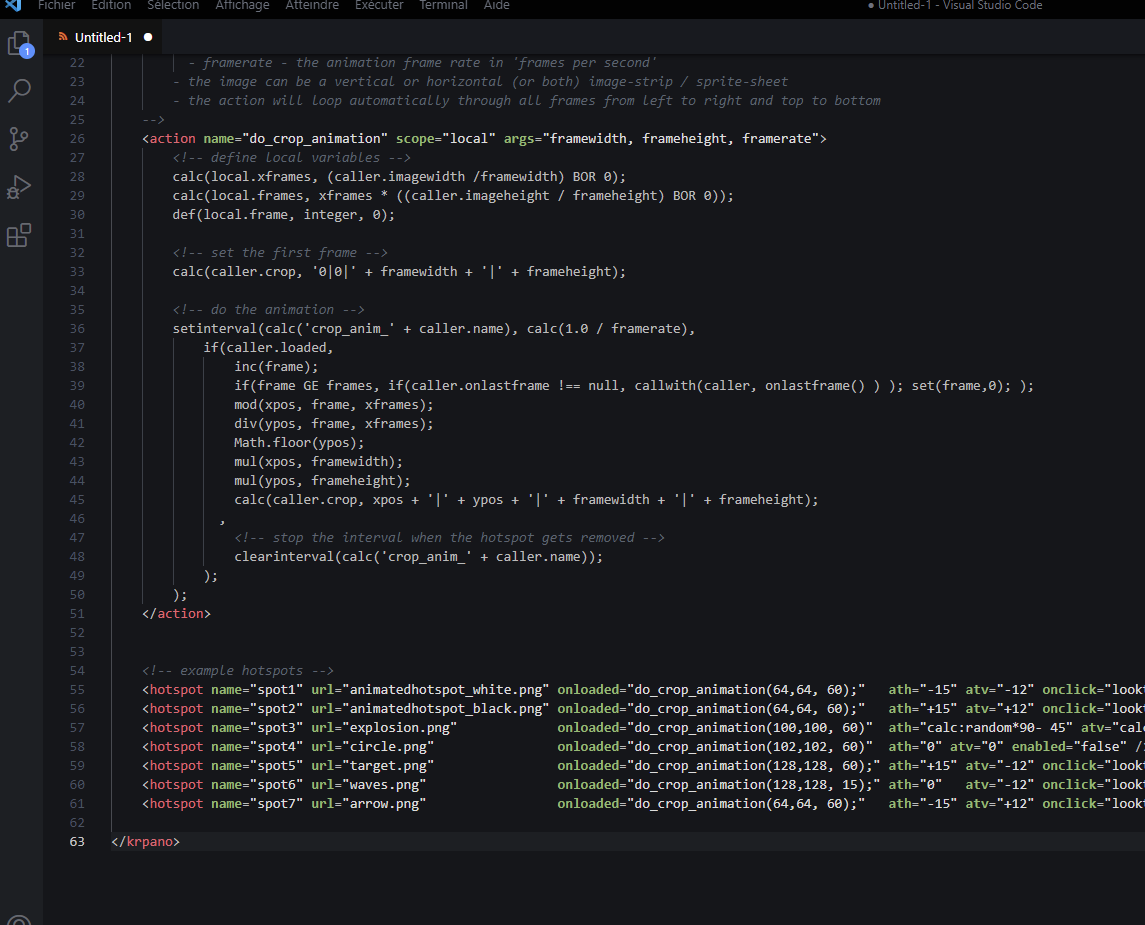Open the Fichier menu
Viewport: 1145px width, 925px height.
(x=56, y=5)
